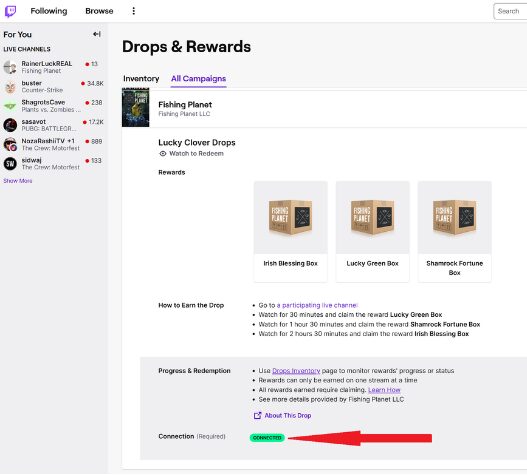Image resolution: width=527 pixels, height=475 pixels.
Task: Open the NozaRashiiTV +1 channel name
Action: point(48,141)
